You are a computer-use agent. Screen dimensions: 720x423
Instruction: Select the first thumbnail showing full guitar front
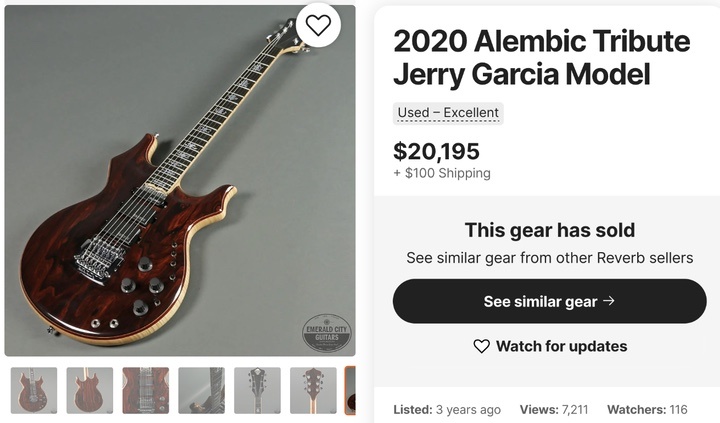(33, 390)
